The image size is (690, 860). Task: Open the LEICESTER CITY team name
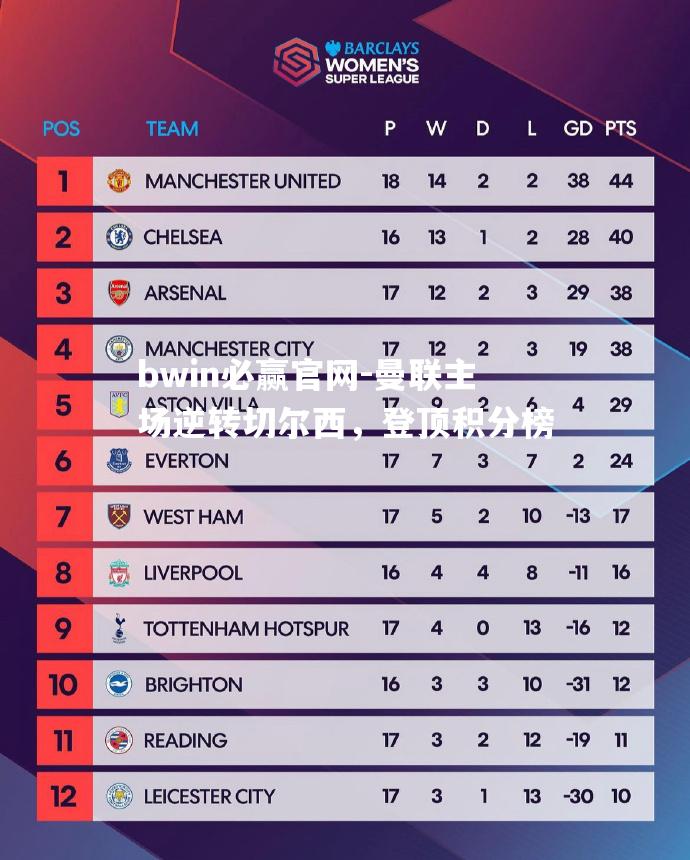pyautogui.click(x=209, y=796)
